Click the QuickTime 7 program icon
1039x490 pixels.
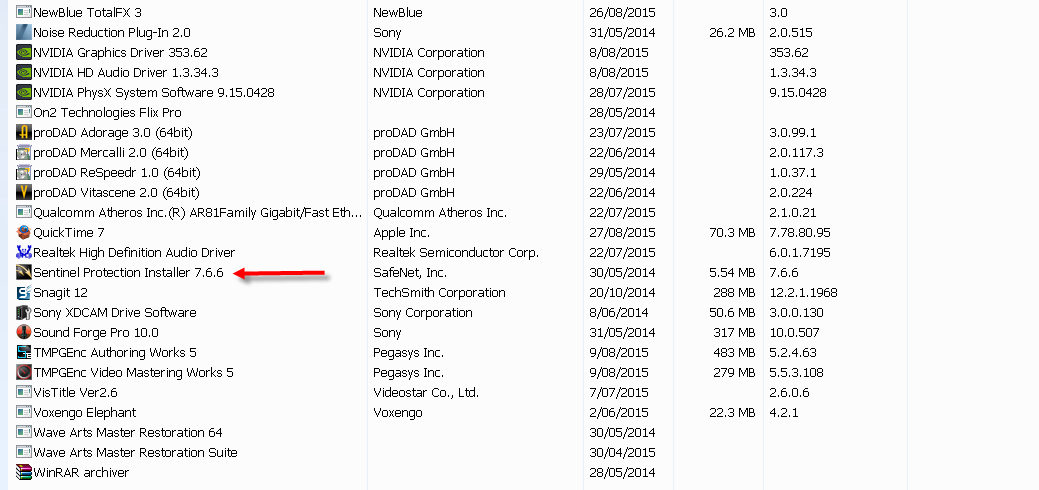click(24, 233)
